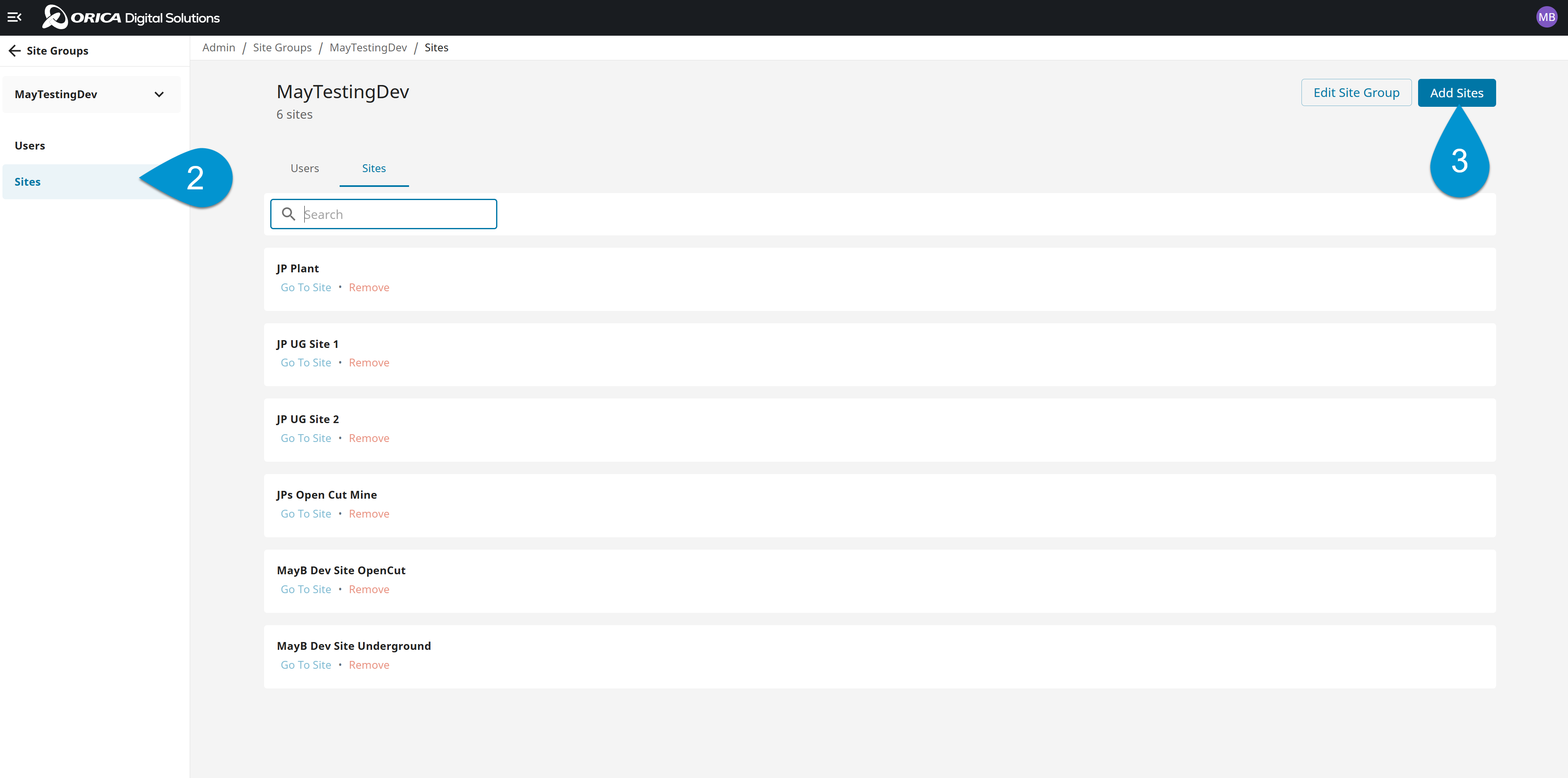Focus the Search input field

[x=384, y=214]
